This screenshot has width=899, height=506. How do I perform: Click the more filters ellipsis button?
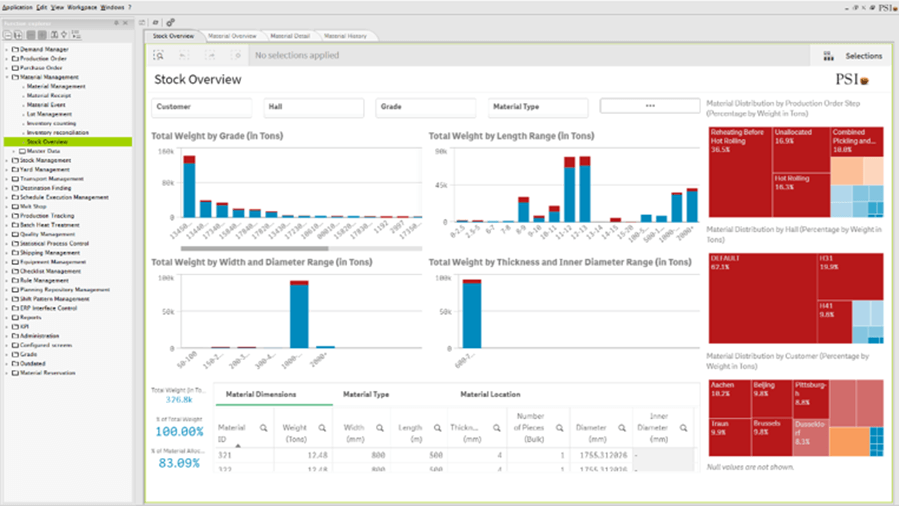[x=649, y=106]
